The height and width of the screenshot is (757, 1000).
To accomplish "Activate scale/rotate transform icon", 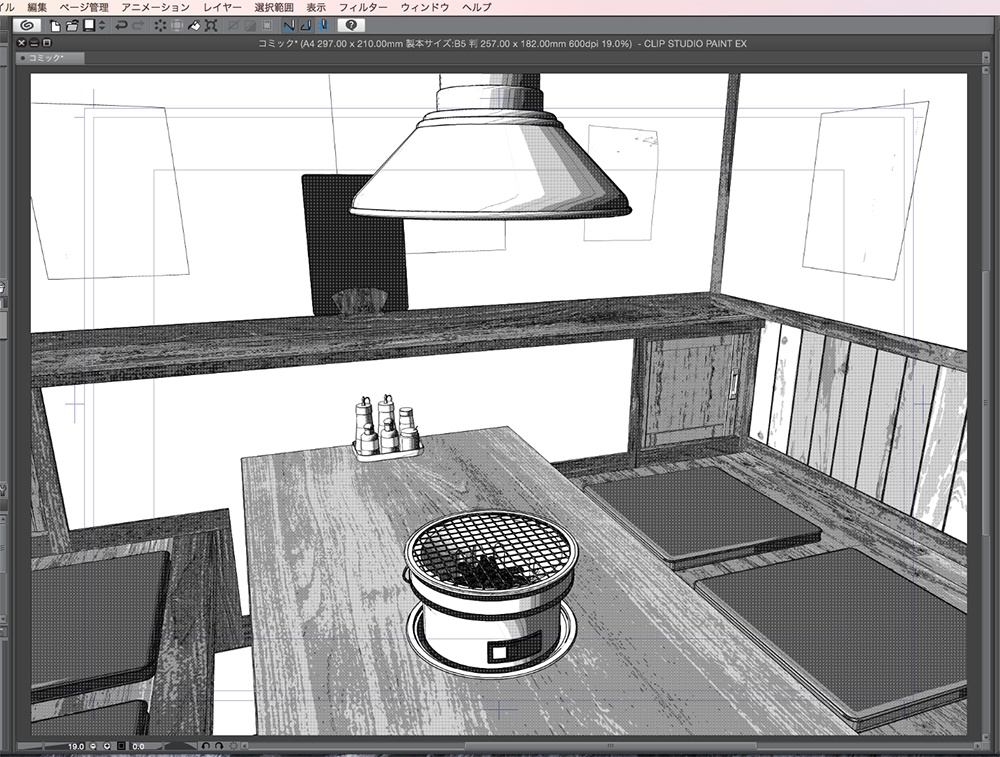I will tap(211, 26).
